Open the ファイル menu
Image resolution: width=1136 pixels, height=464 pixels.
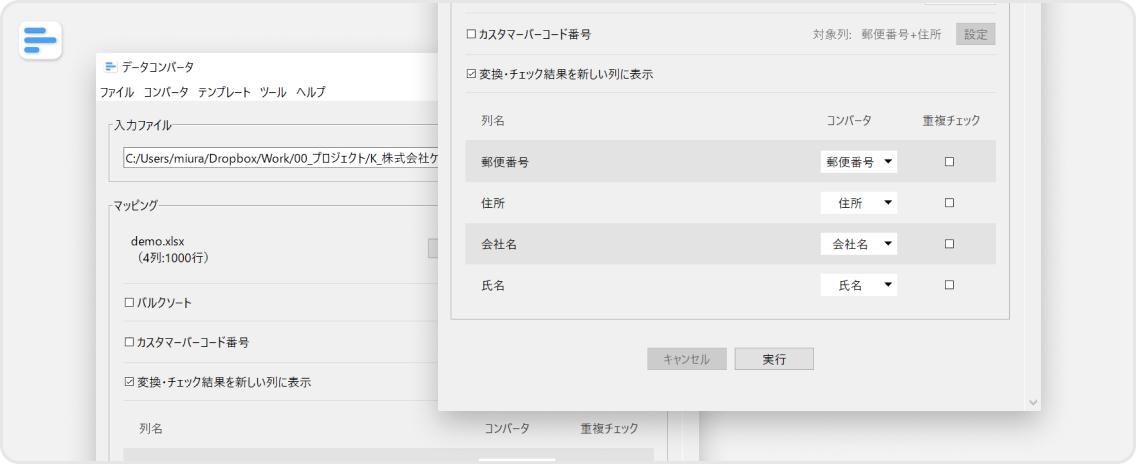click(x=117, y=92)
